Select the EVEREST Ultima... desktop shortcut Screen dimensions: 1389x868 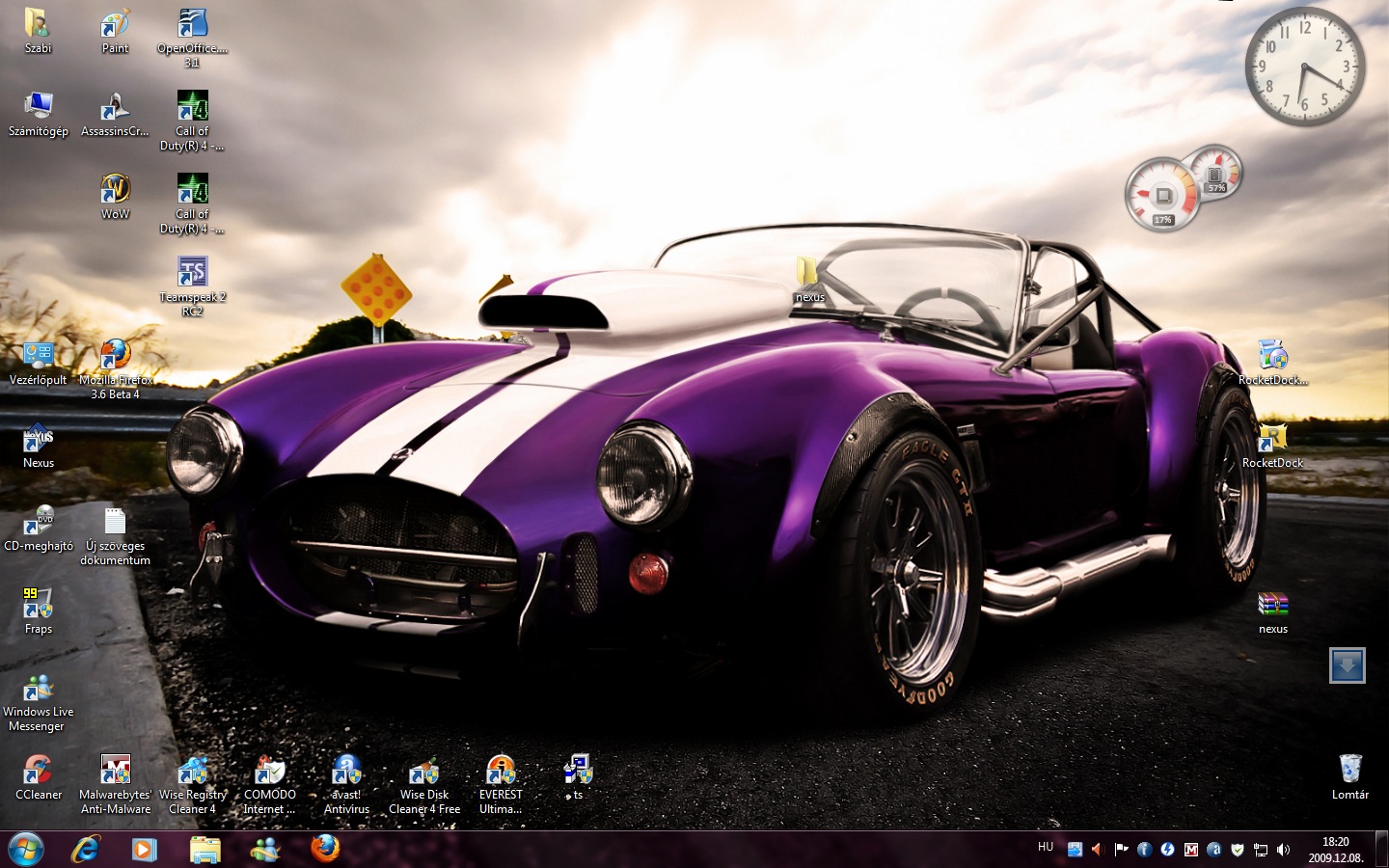point(501,785)
